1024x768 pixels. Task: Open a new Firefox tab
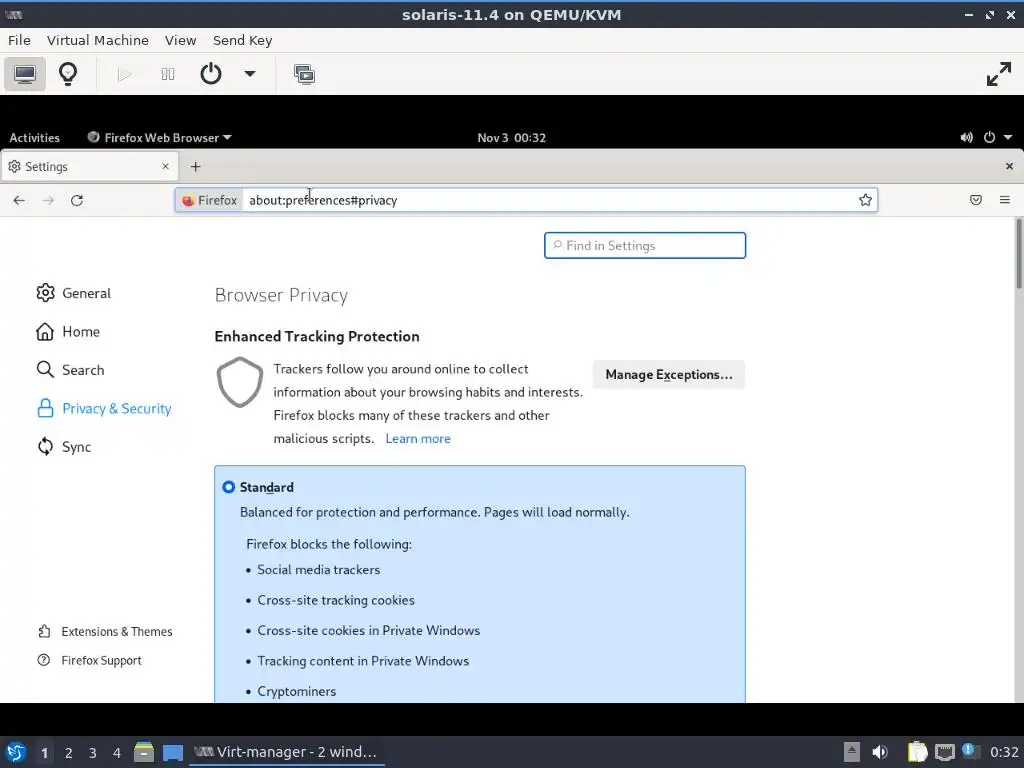point(195,167)
